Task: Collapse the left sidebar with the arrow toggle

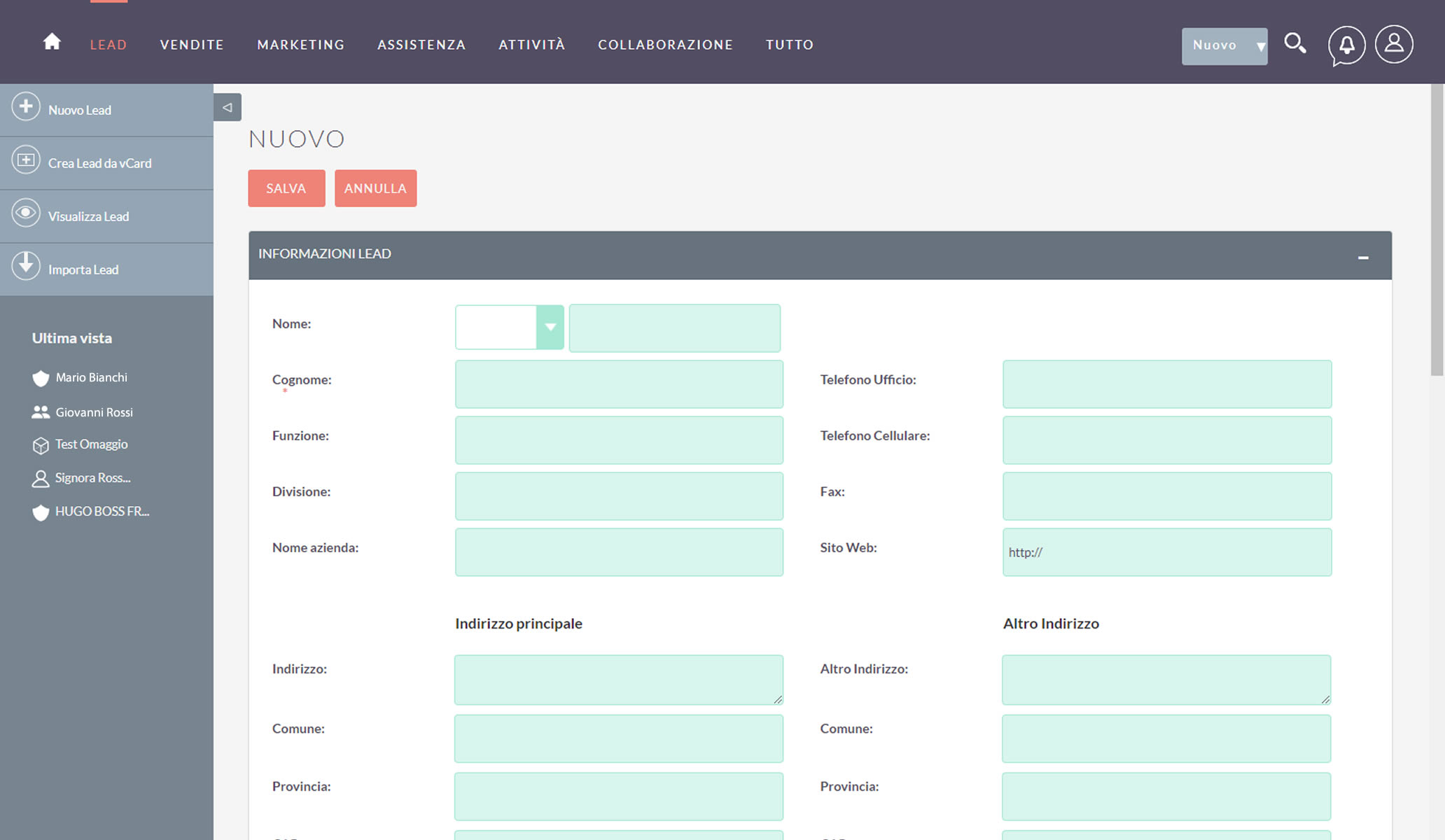Action: (227, 107)
